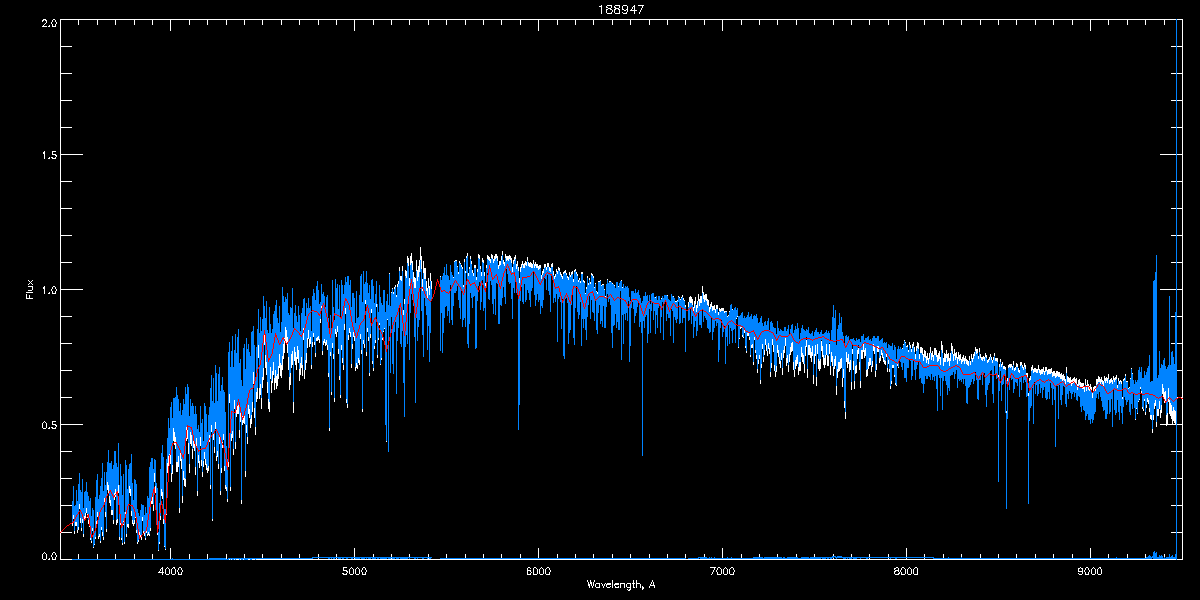Screen dimensions: 1200x600
Task: Click the 7000 x-axis tick label
Action: click(722, 571)
